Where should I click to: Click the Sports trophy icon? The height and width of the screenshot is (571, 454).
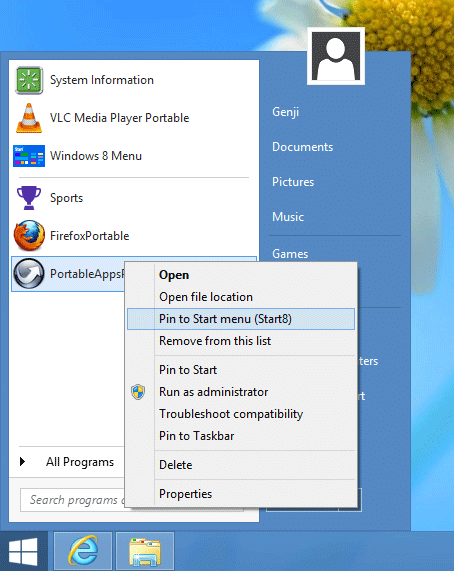click(x=29, y=198)
